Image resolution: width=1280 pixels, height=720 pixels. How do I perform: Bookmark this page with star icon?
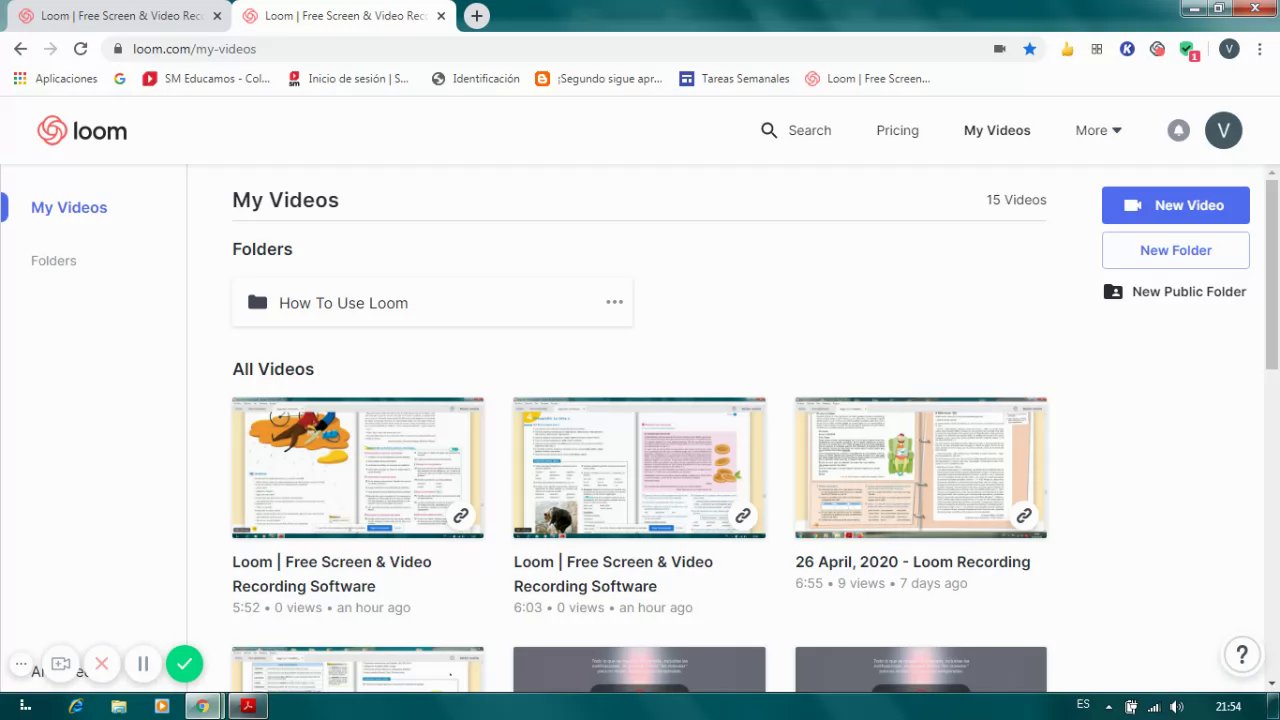click(1029, 48)
